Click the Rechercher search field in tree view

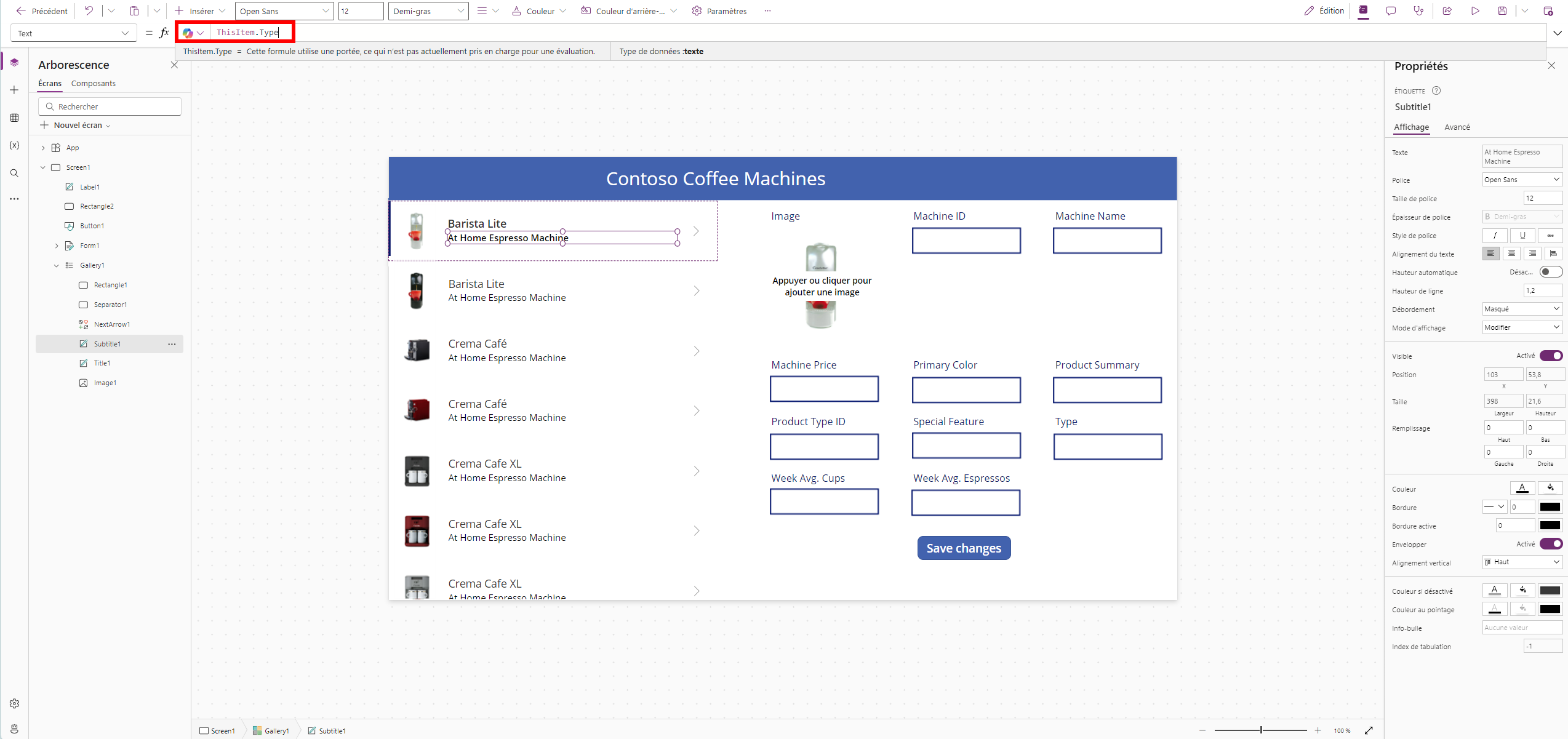tap(110, 106)
